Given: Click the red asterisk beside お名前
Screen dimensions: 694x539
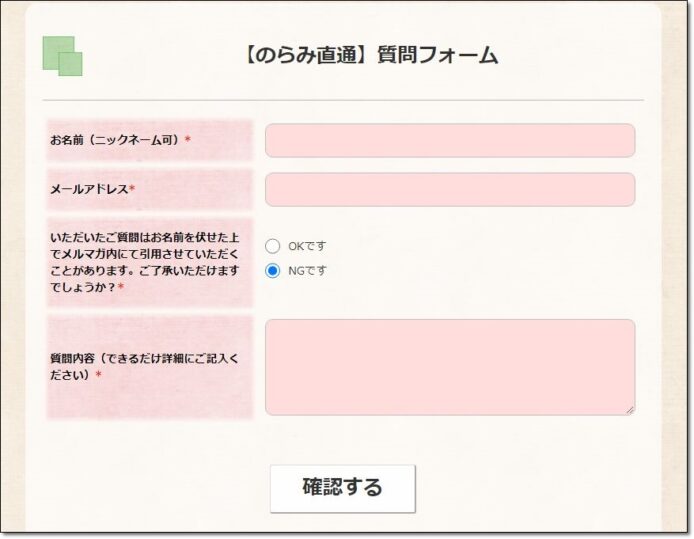Looking at the screenshot, I should [x=188, y=140].
